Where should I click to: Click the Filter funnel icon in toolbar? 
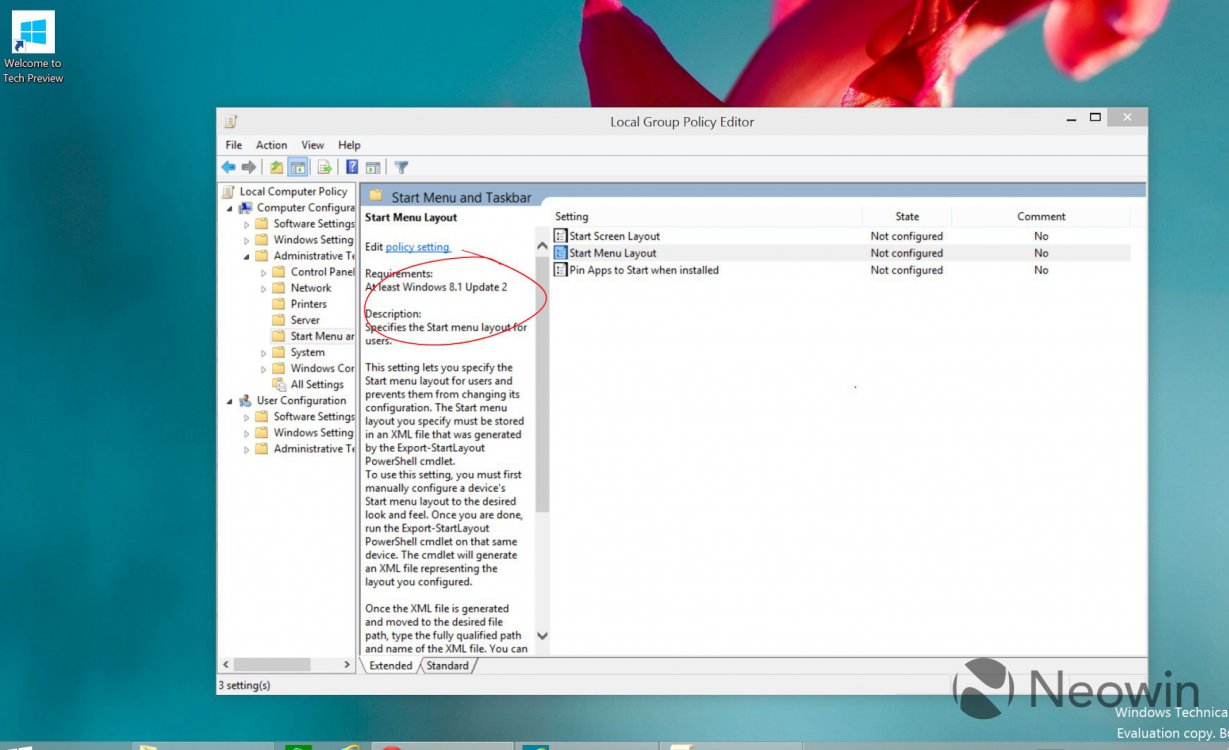pyautogui.click(x=401, y=168)
